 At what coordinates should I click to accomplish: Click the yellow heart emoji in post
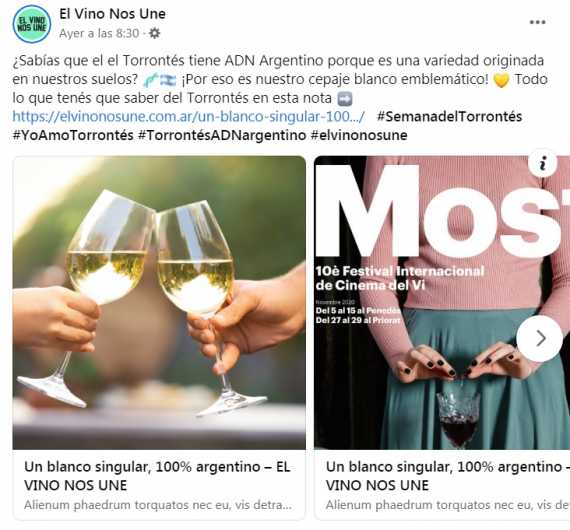coord(501,80)
